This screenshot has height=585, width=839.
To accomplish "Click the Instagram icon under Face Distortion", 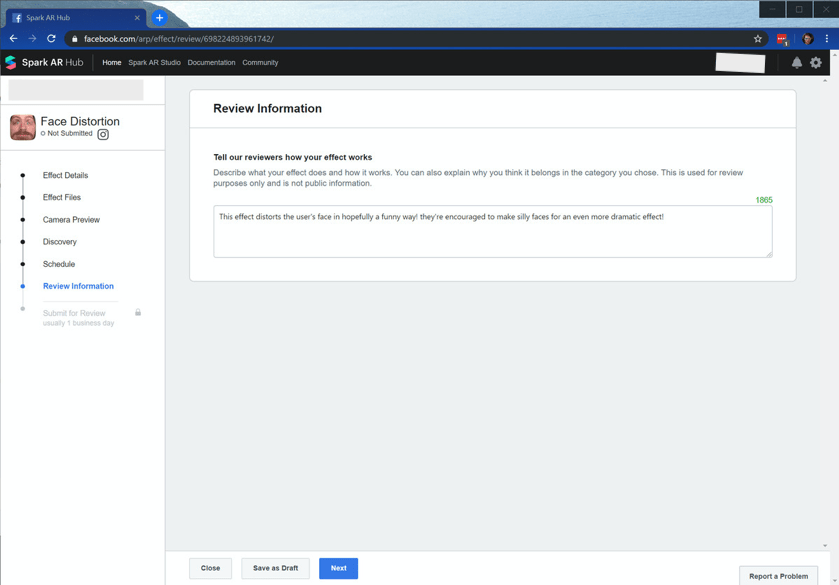I will pyautogui.click(x=103, y=134).
